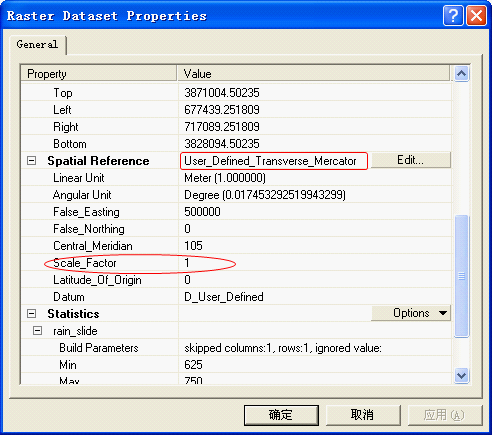Click the 确定 OK button

281,415
